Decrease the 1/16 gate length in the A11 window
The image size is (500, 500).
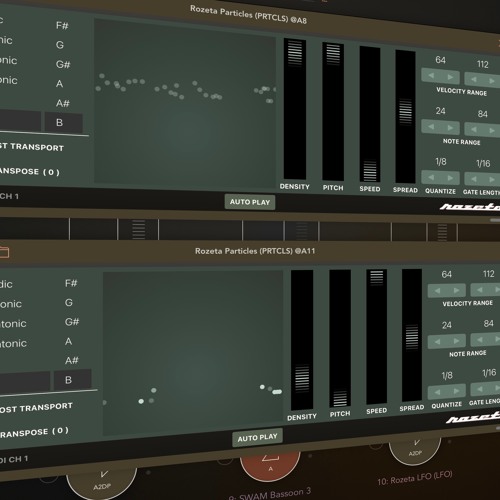479,389
